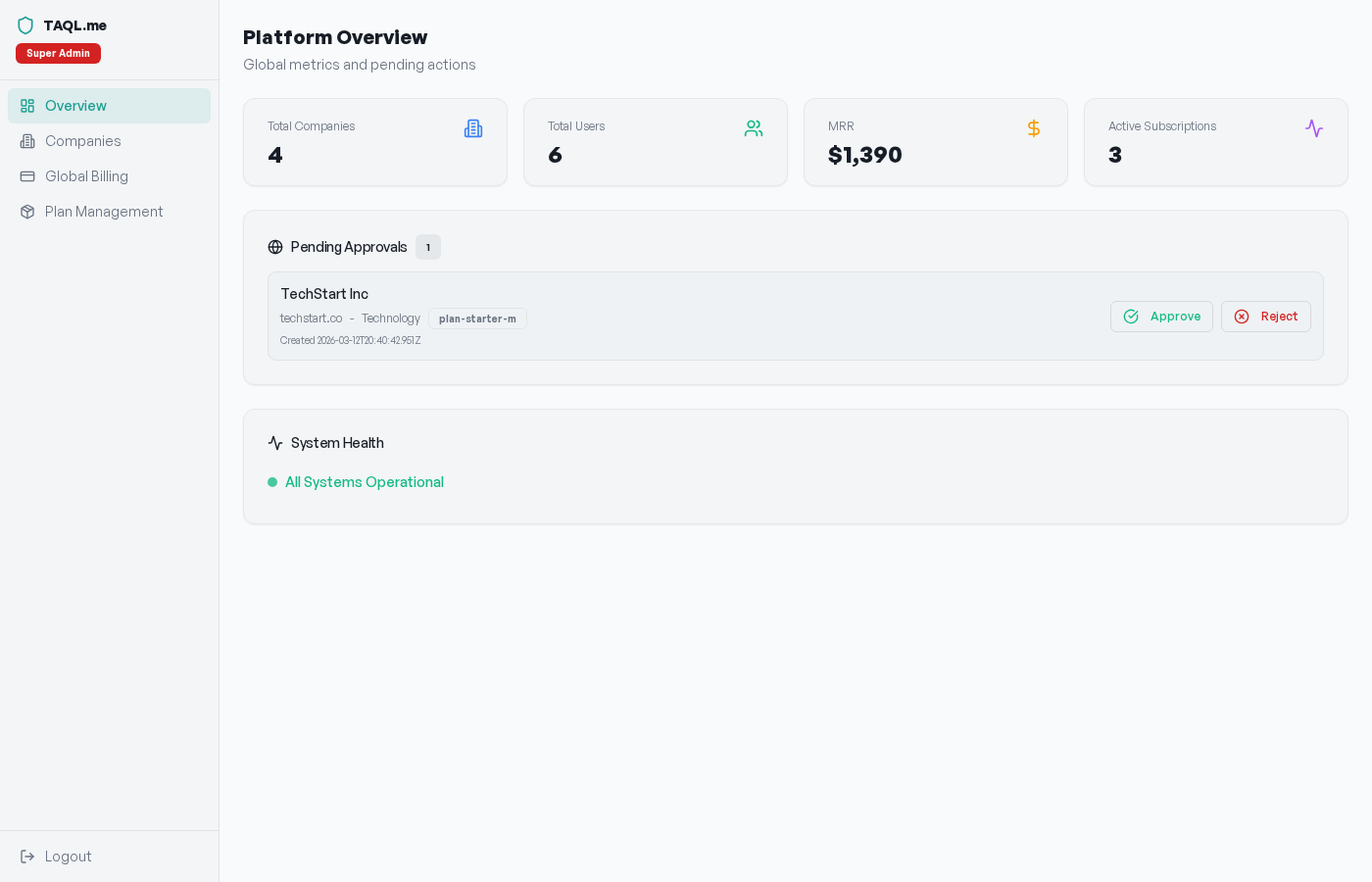The height and width of the screenshot is (882, 1372).
Task: Click the System Health heartbeat icon
Action: pos(274,443)
